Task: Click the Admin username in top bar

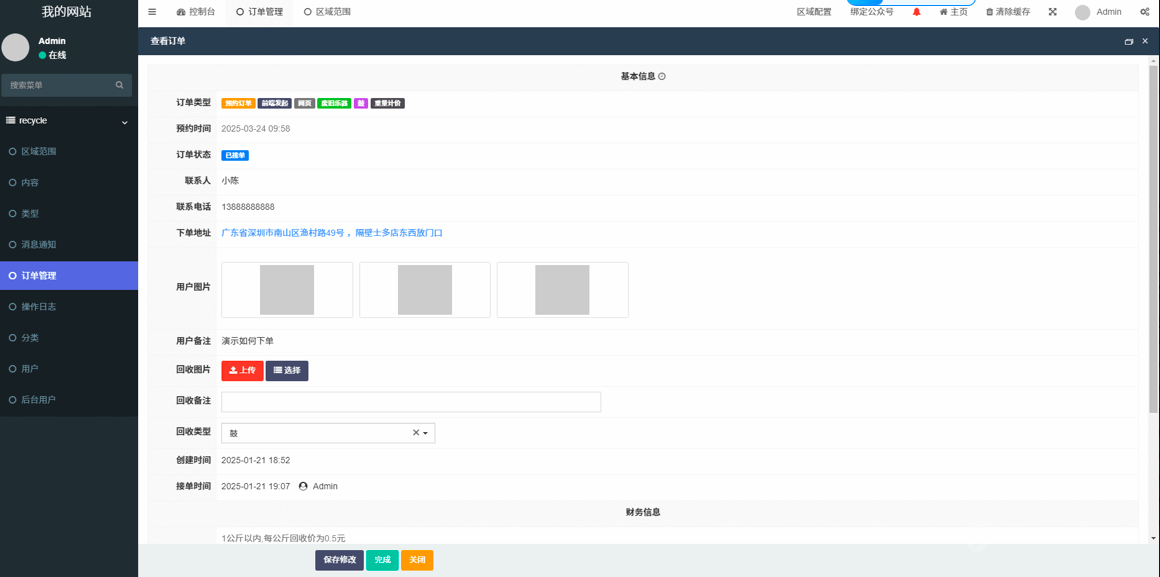Action: 1109,12
